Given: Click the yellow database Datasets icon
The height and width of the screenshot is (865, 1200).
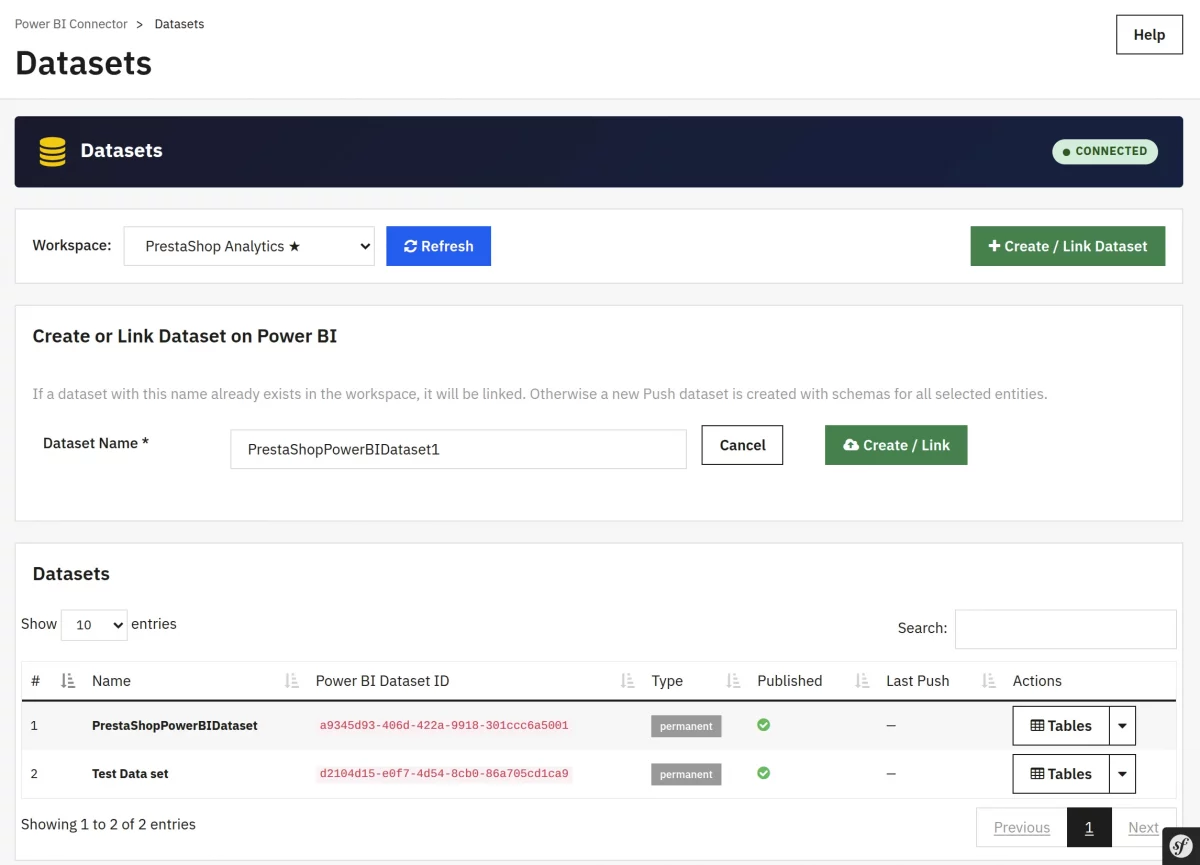Looking at the screenshot, I should point(52,151).
